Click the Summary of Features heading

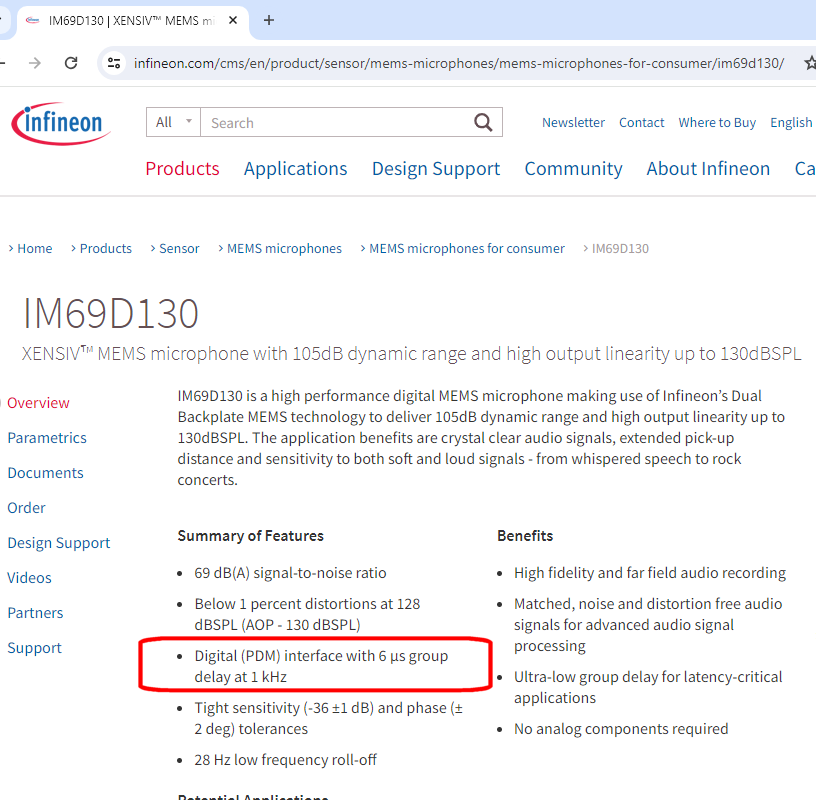click(x=250, y=536)
